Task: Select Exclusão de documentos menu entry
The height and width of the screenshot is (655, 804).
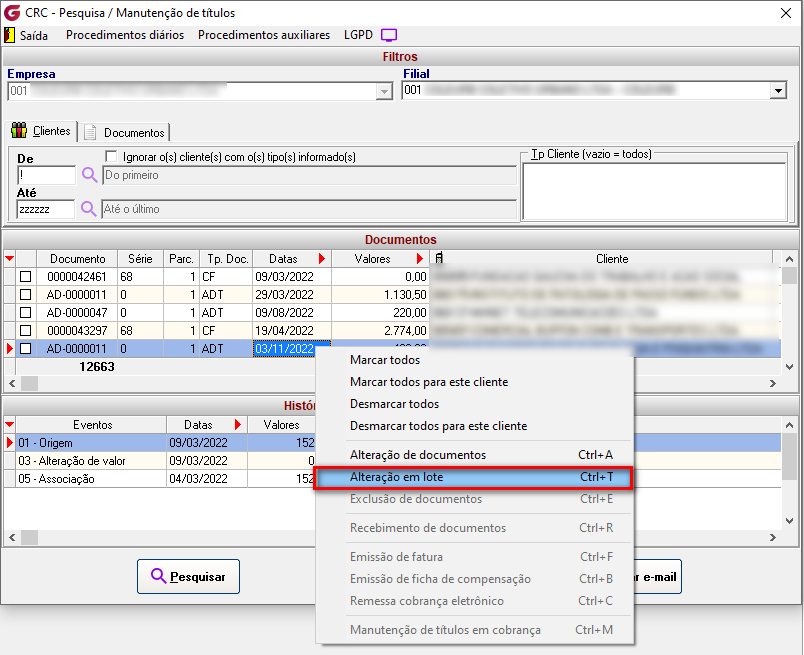Action: 474,499
